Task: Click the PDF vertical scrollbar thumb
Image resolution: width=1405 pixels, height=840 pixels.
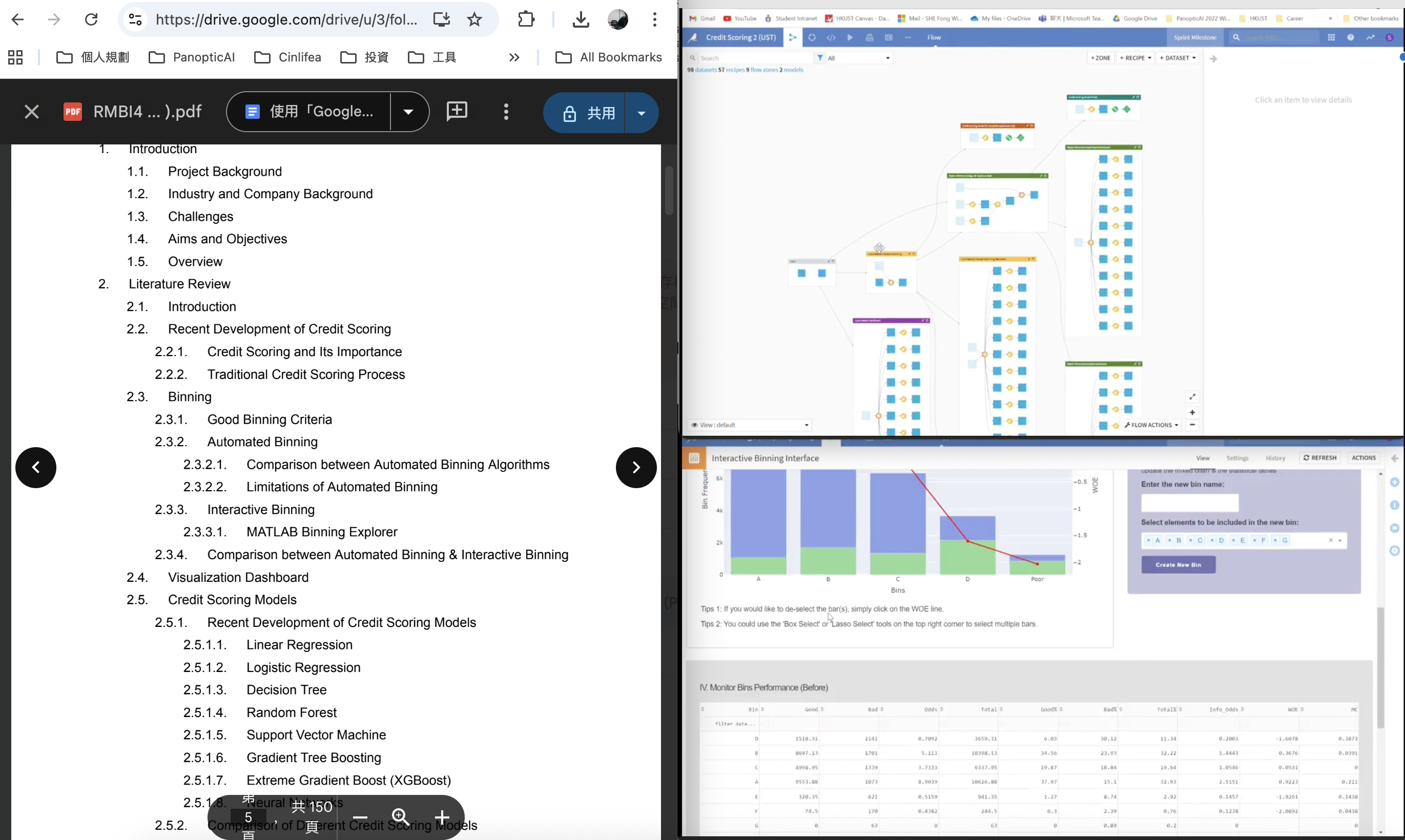Action: [x=669, y=190]
